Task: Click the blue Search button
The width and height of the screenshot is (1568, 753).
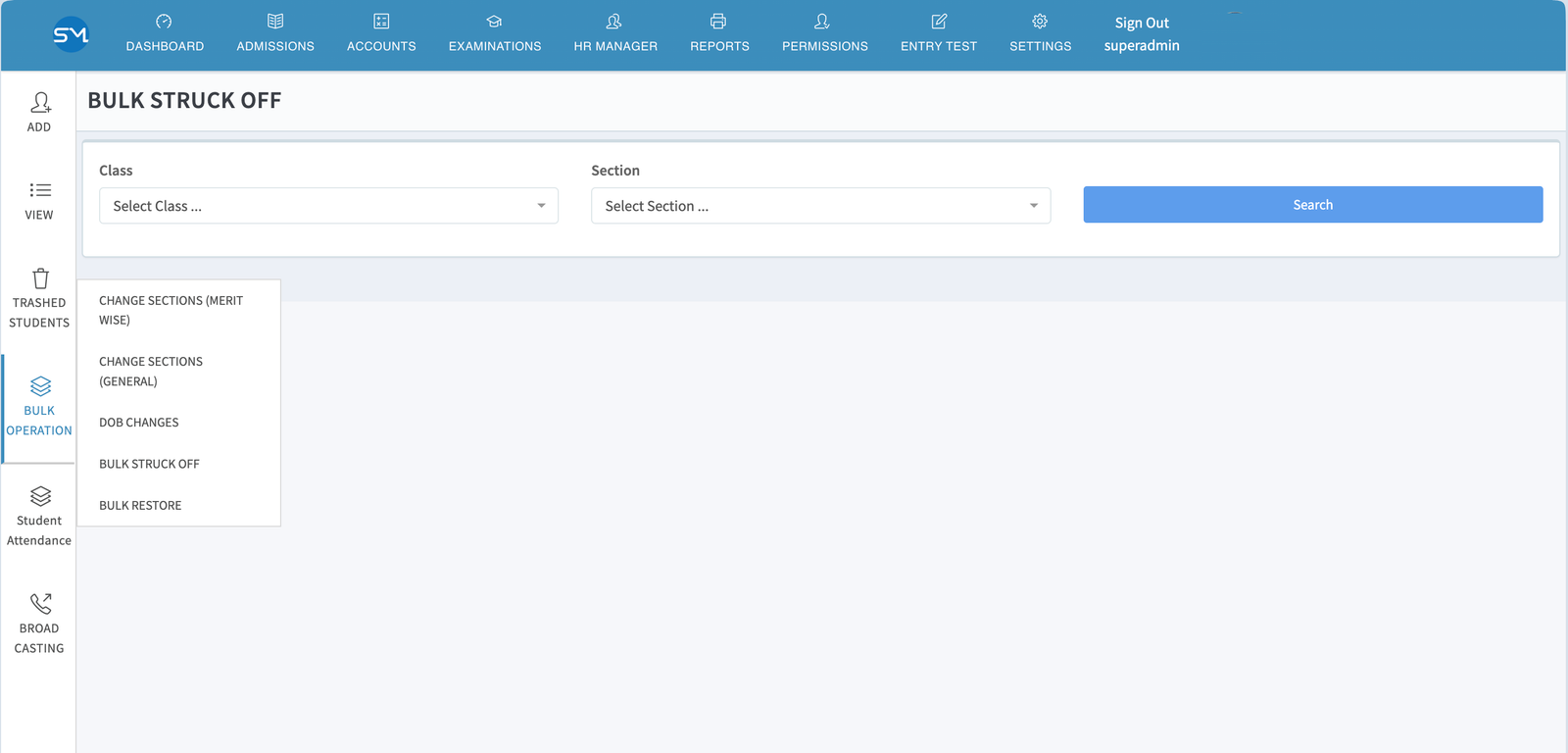Action: click(1312, 205)
